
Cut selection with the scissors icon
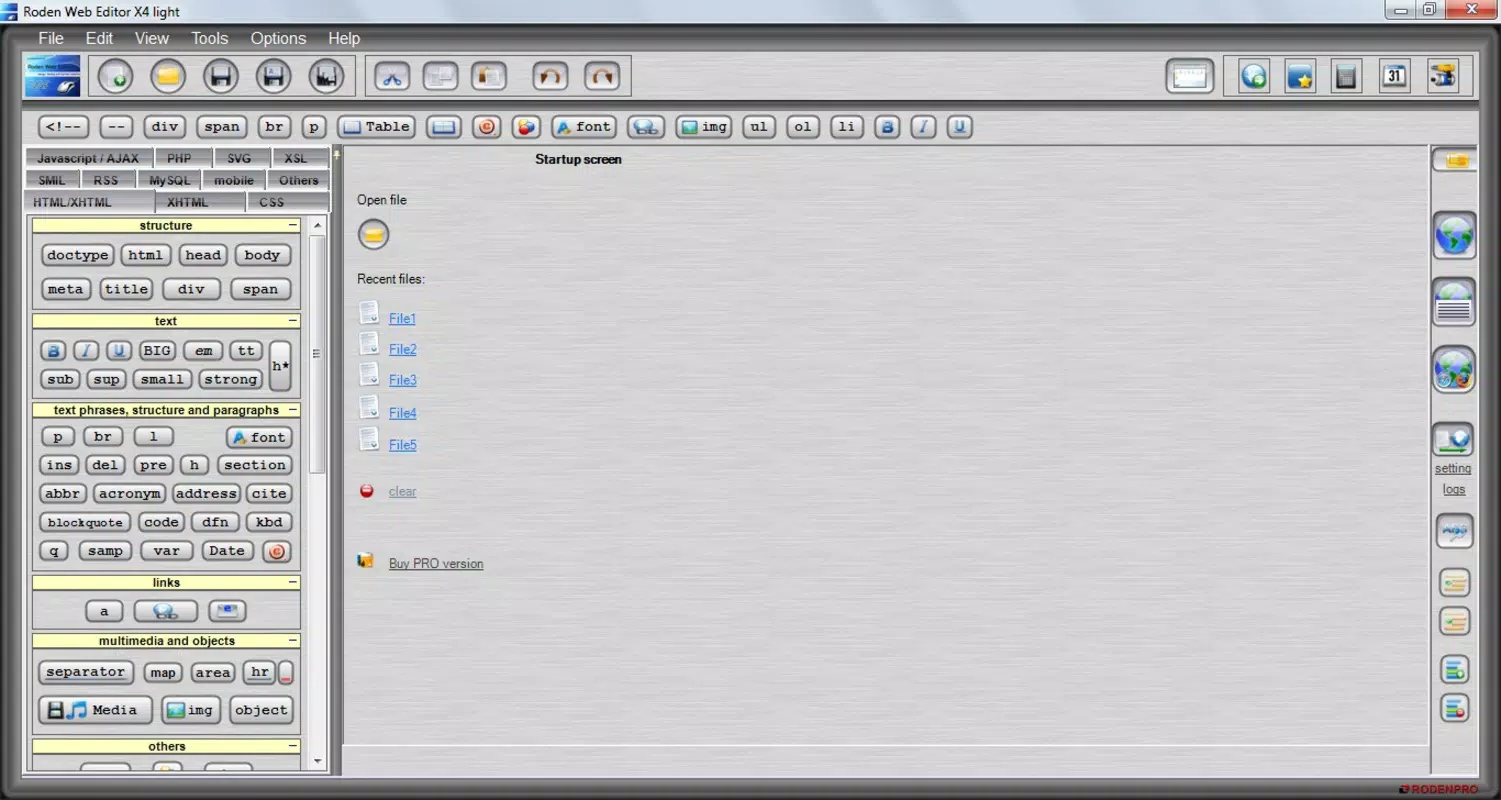(392, 76)
